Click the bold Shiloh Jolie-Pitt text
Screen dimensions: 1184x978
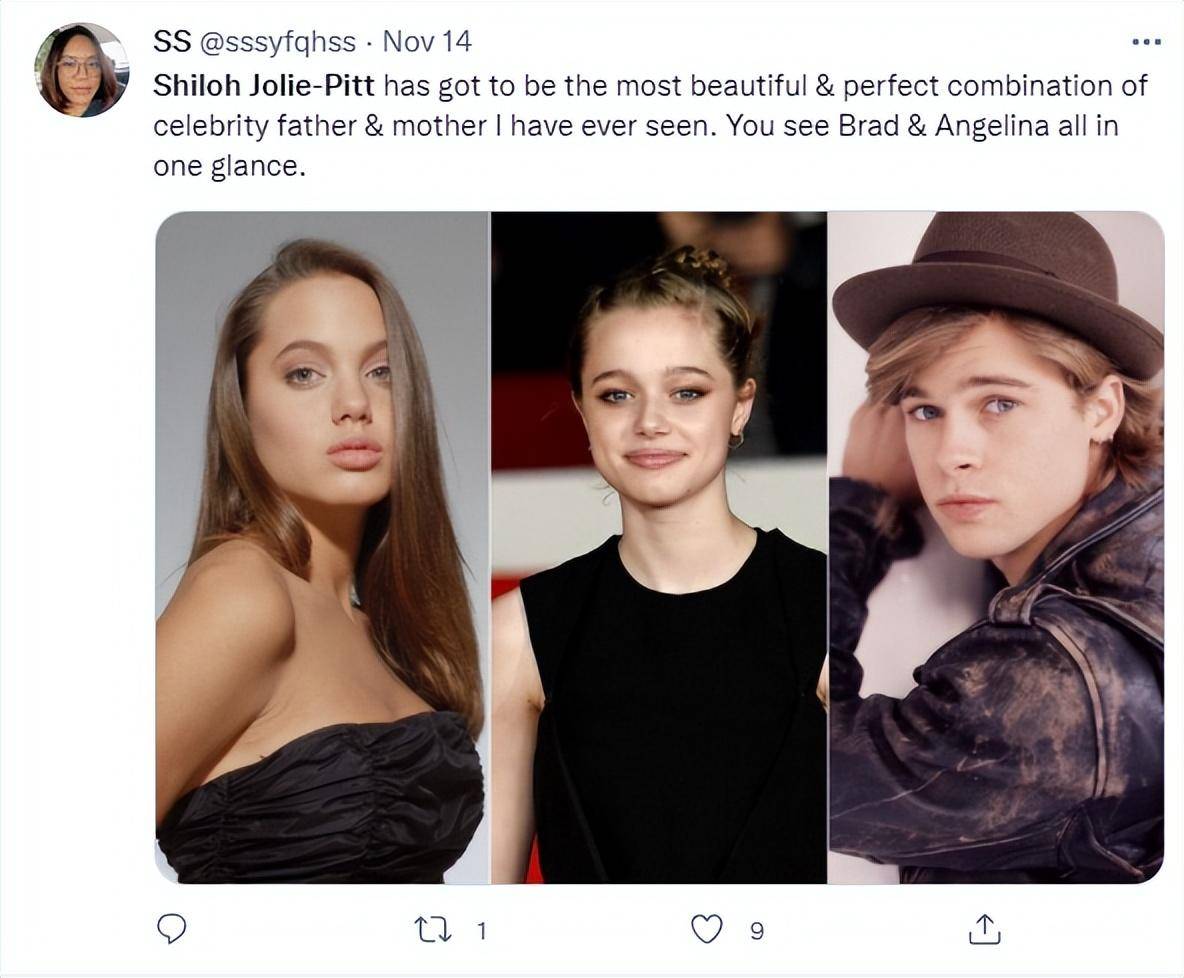[264, 85]
